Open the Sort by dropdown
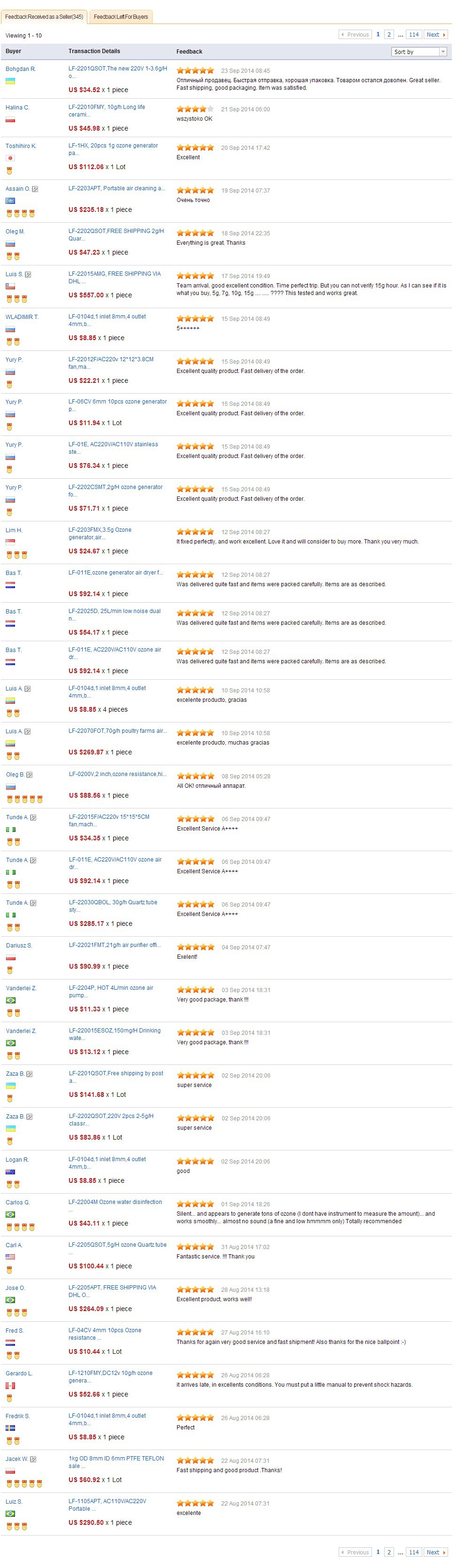Viewport: 465px width, 1568px height. 419,52
